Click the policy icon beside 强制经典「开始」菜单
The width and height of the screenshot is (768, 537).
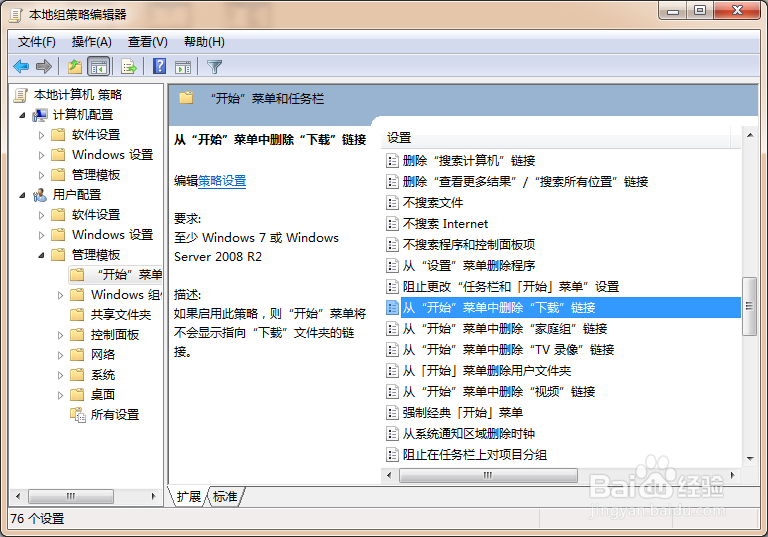(392, 413)
